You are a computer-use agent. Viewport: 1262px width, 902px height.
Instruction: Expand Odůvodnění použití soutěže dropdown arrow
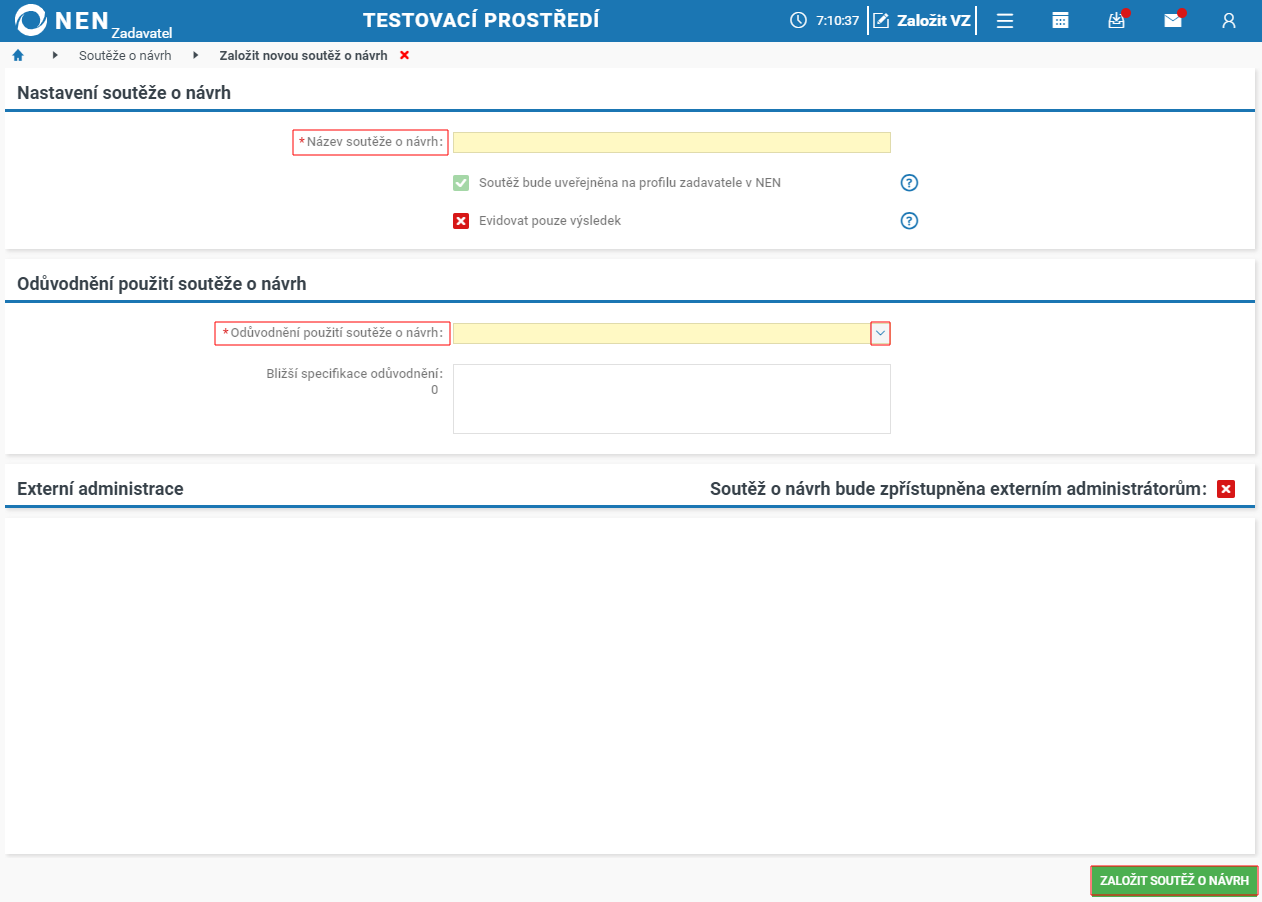(x=880, y=333)
